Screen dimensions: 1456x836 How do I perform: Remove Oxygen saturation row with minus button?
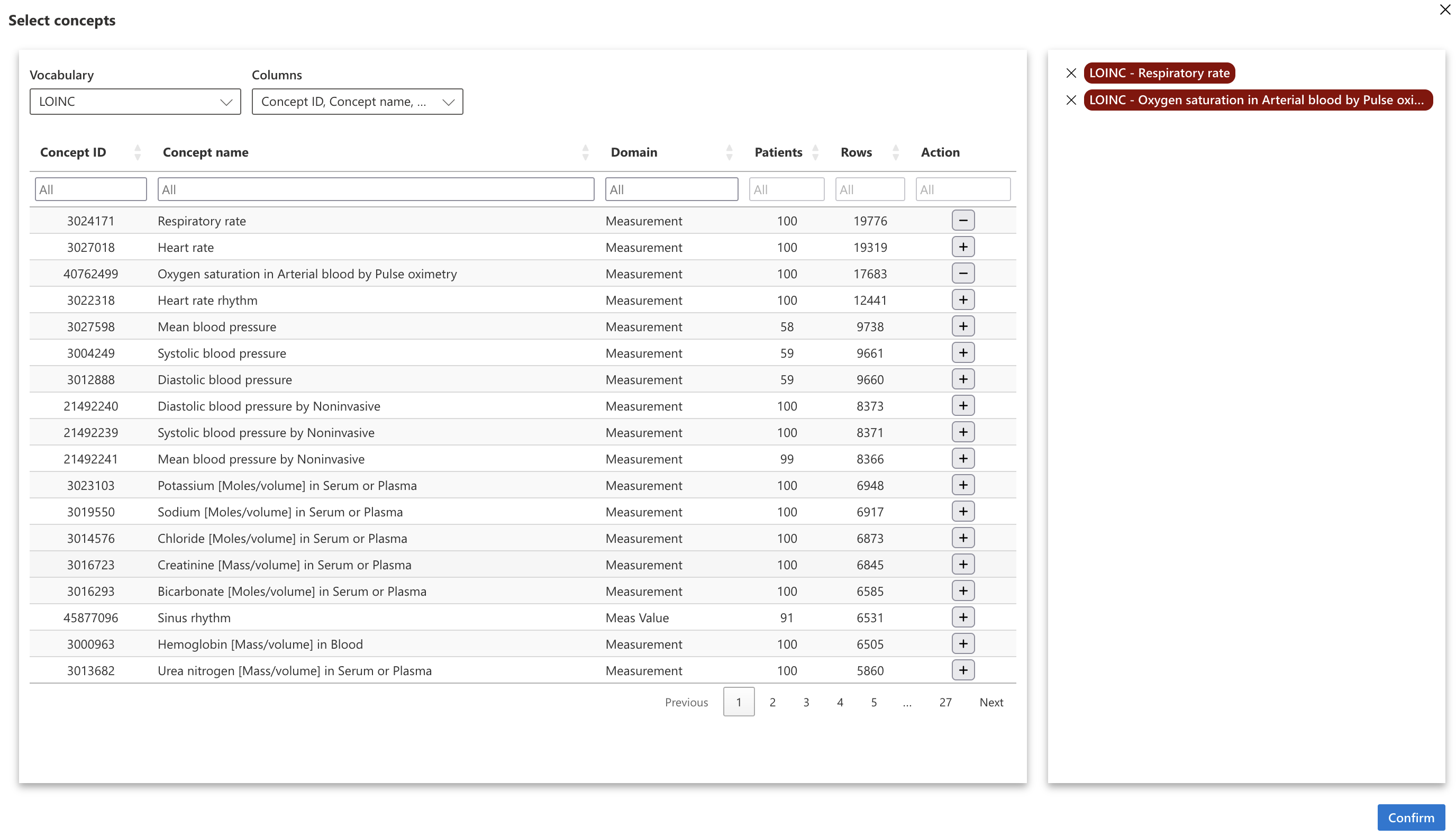(x=963, y=274)
